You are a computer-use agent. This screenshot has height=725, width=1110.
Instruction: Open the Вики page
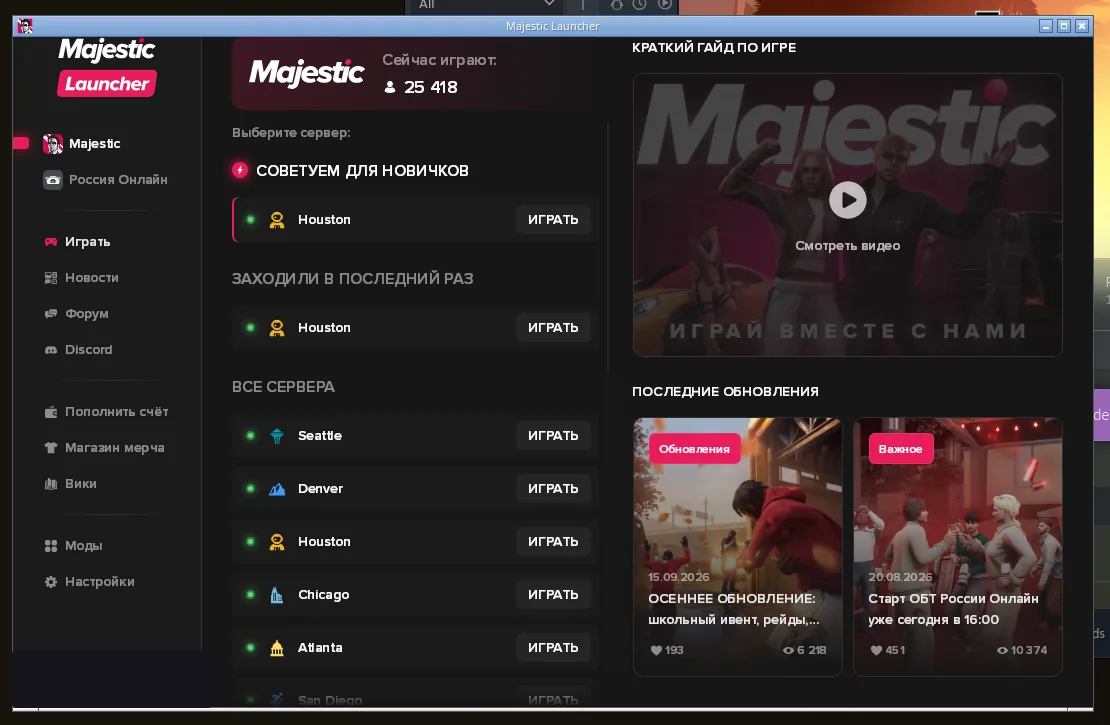81,484
